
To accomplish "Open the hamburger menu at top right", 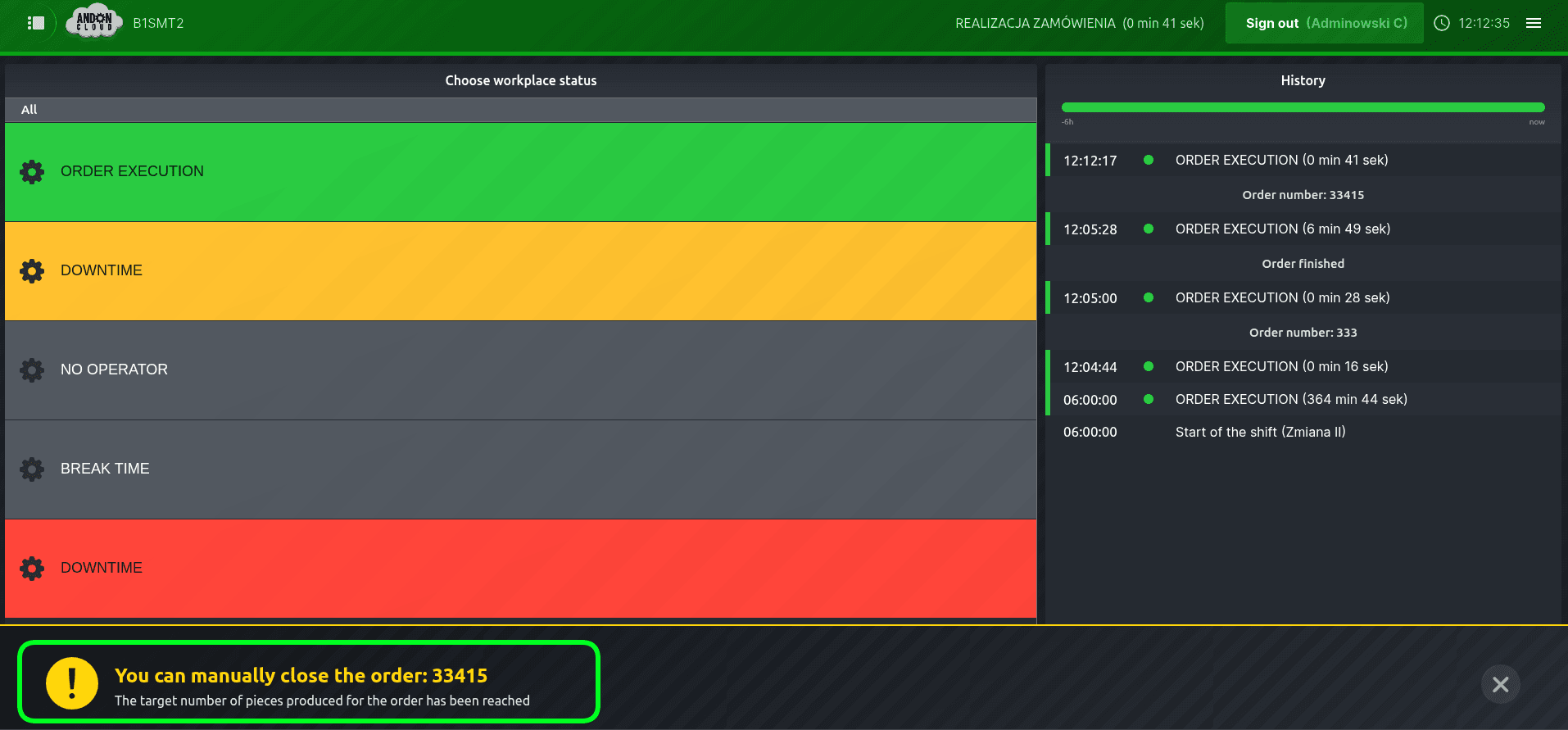I will [1534, 23].
